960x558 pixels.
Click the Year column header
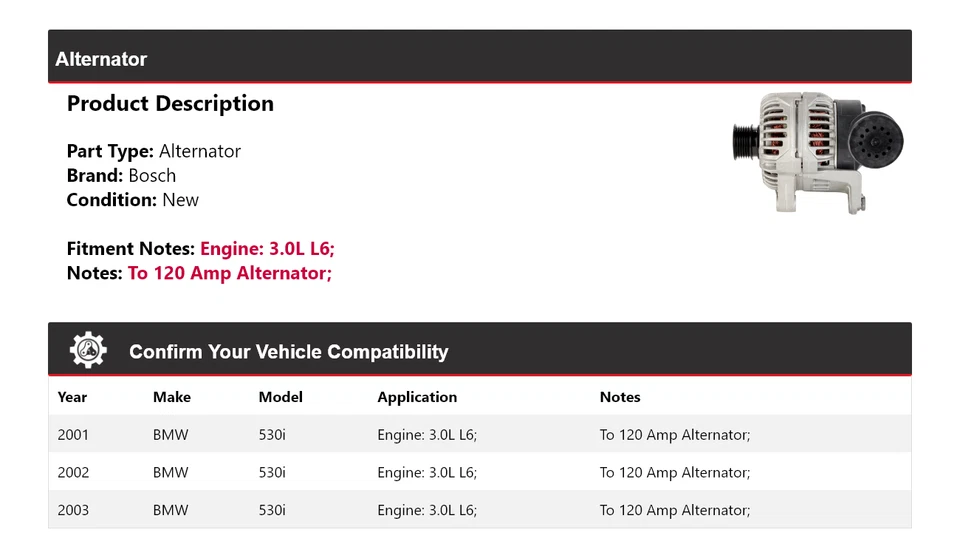click(x=72, y=397)
